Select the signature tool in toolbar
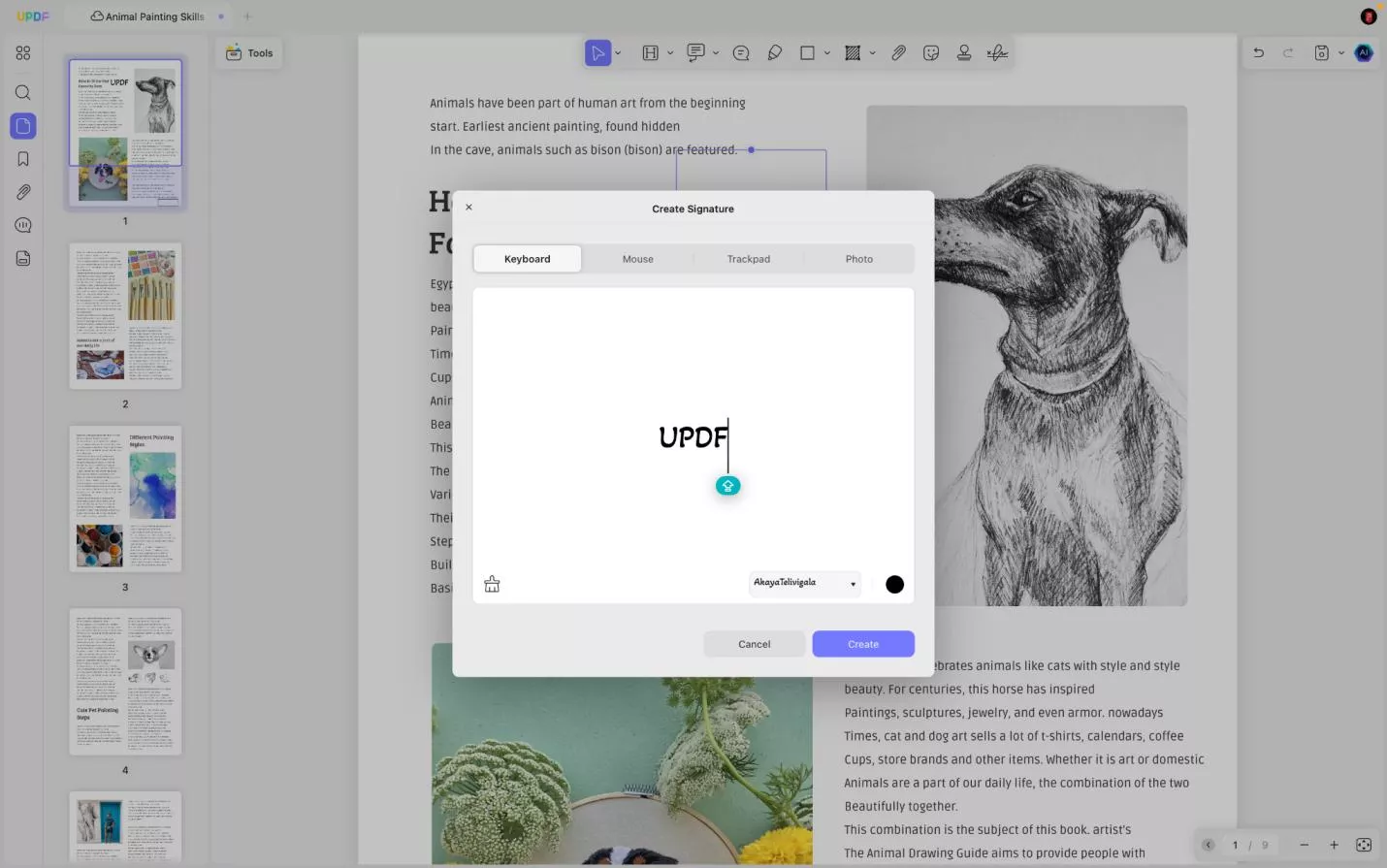 [x=997, y=53]
